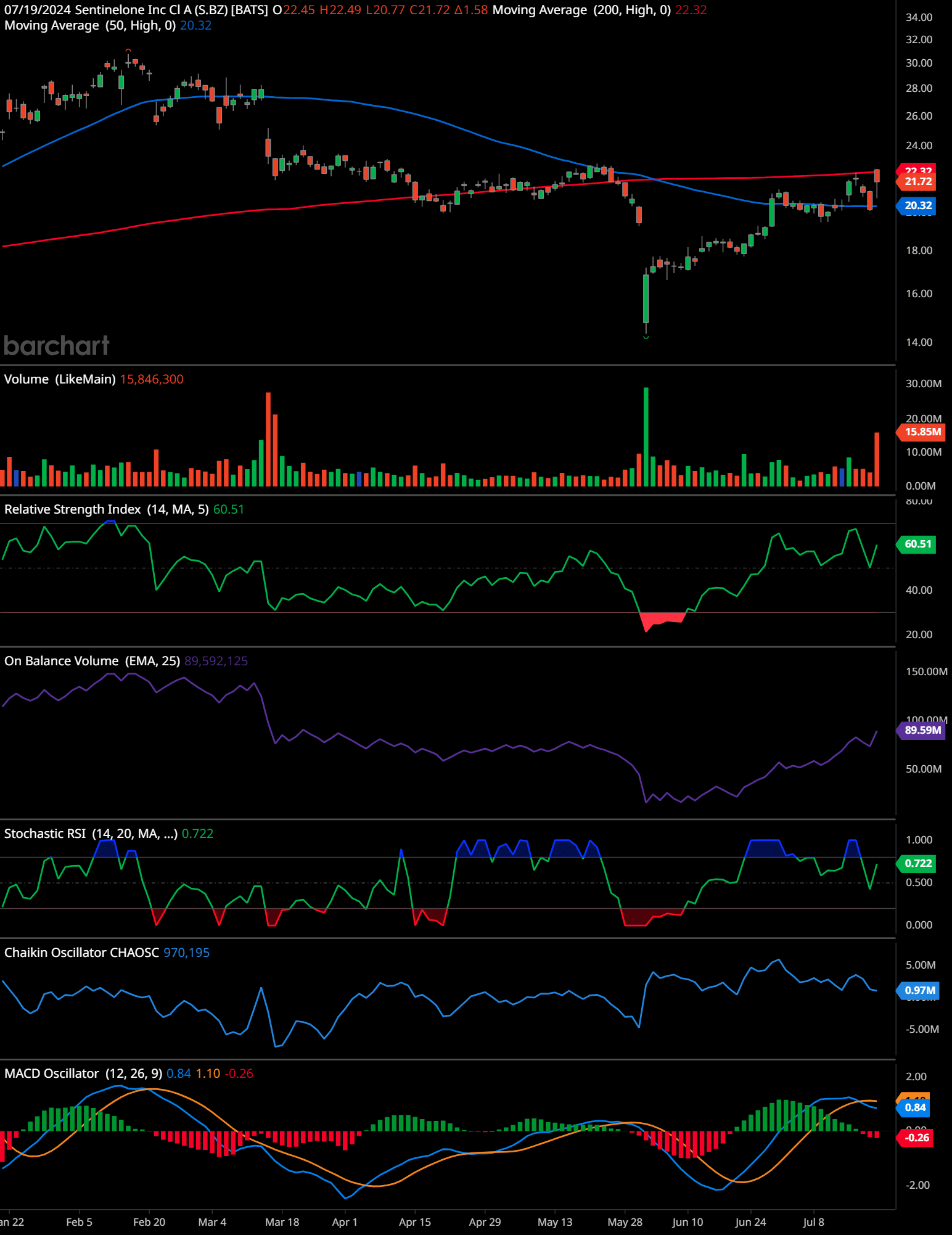The height and width of the screenshot is (1235, 952).
Task: Click the 34.00 price axis label
Action: (x=919, y=17)
